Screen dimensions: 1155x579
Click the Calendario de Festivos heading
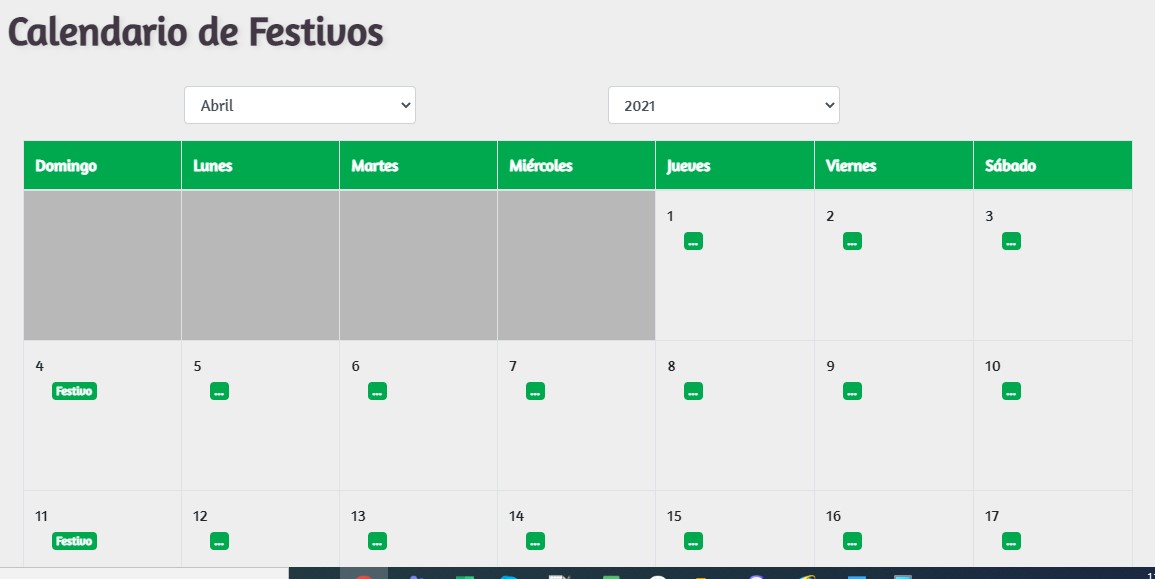coord(196,32)
